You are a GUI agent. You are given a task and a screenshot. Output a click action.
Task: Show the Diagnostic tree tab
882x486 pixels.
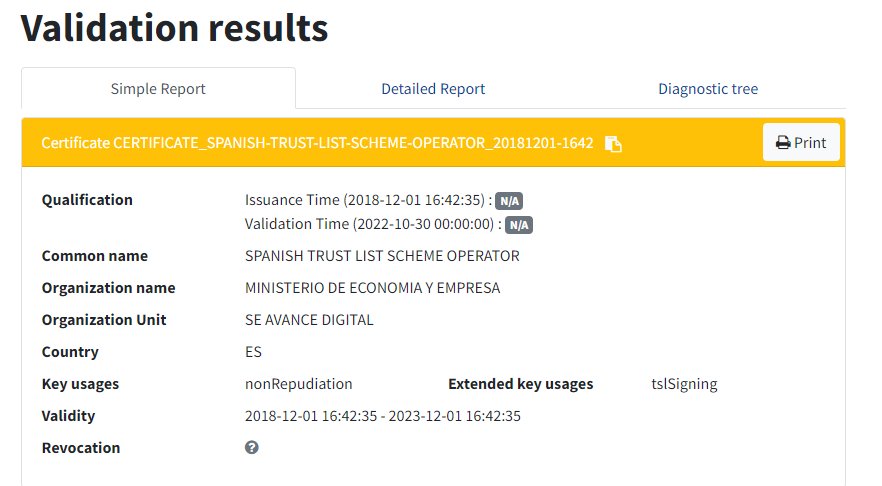pos(708,89)
